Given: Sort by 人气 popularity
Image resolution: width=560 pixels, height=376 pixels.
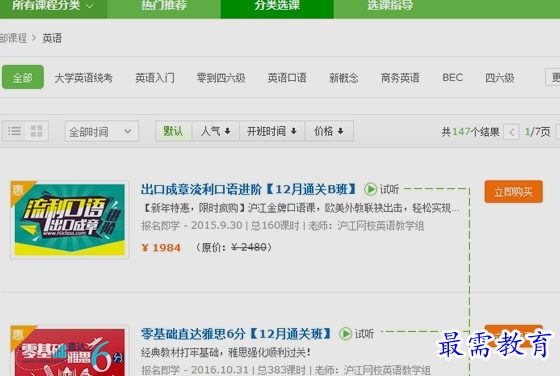Looking at the screenshot, I should (x=215, y=131).
